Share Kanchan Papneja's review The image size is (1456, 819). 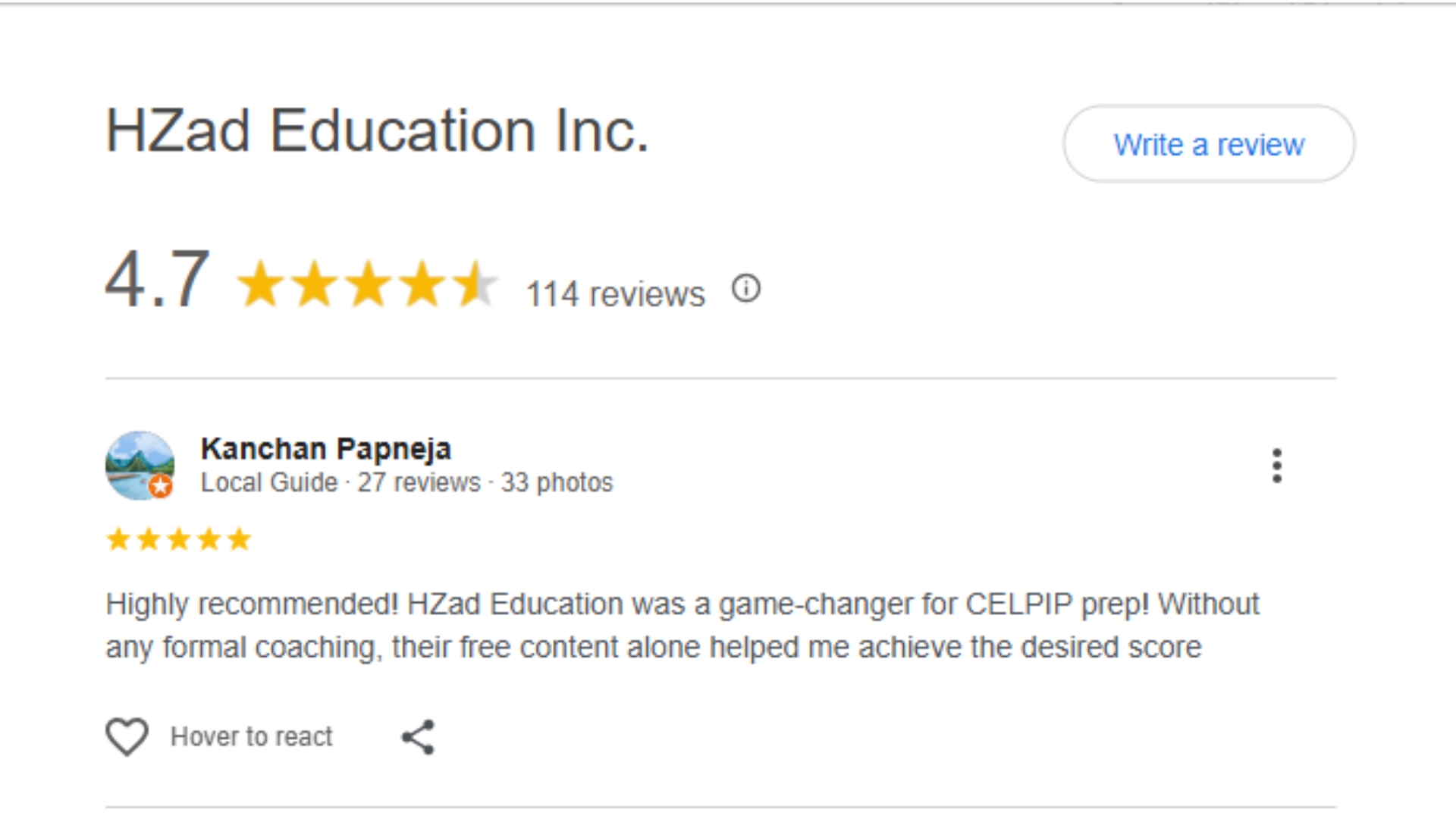tap(418, 737)
